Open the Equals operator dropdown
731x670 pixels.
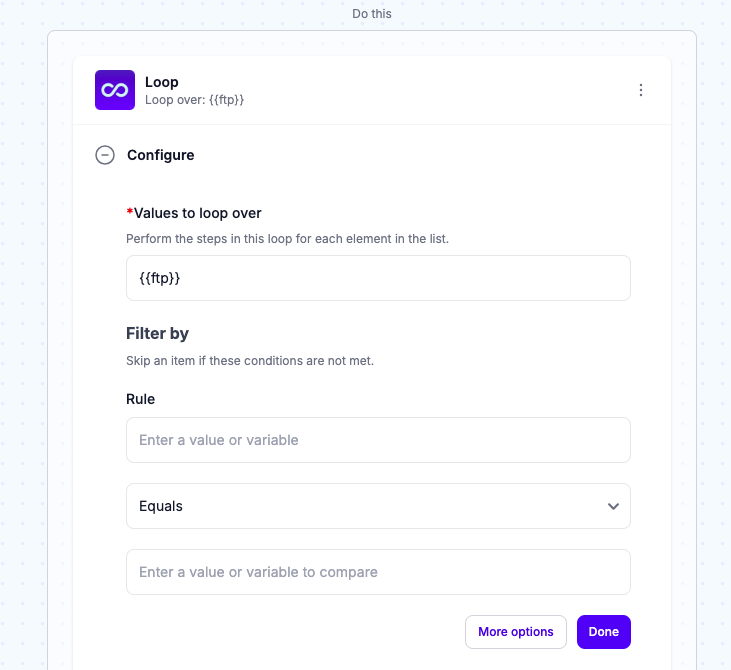(378, 506)
